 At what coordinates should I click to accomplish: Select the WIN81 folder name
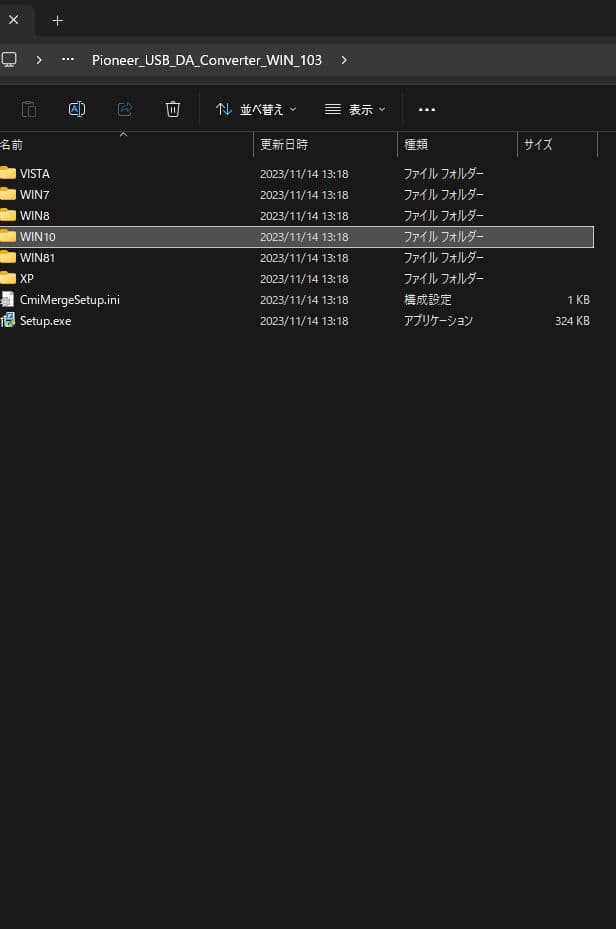(37, 258)
